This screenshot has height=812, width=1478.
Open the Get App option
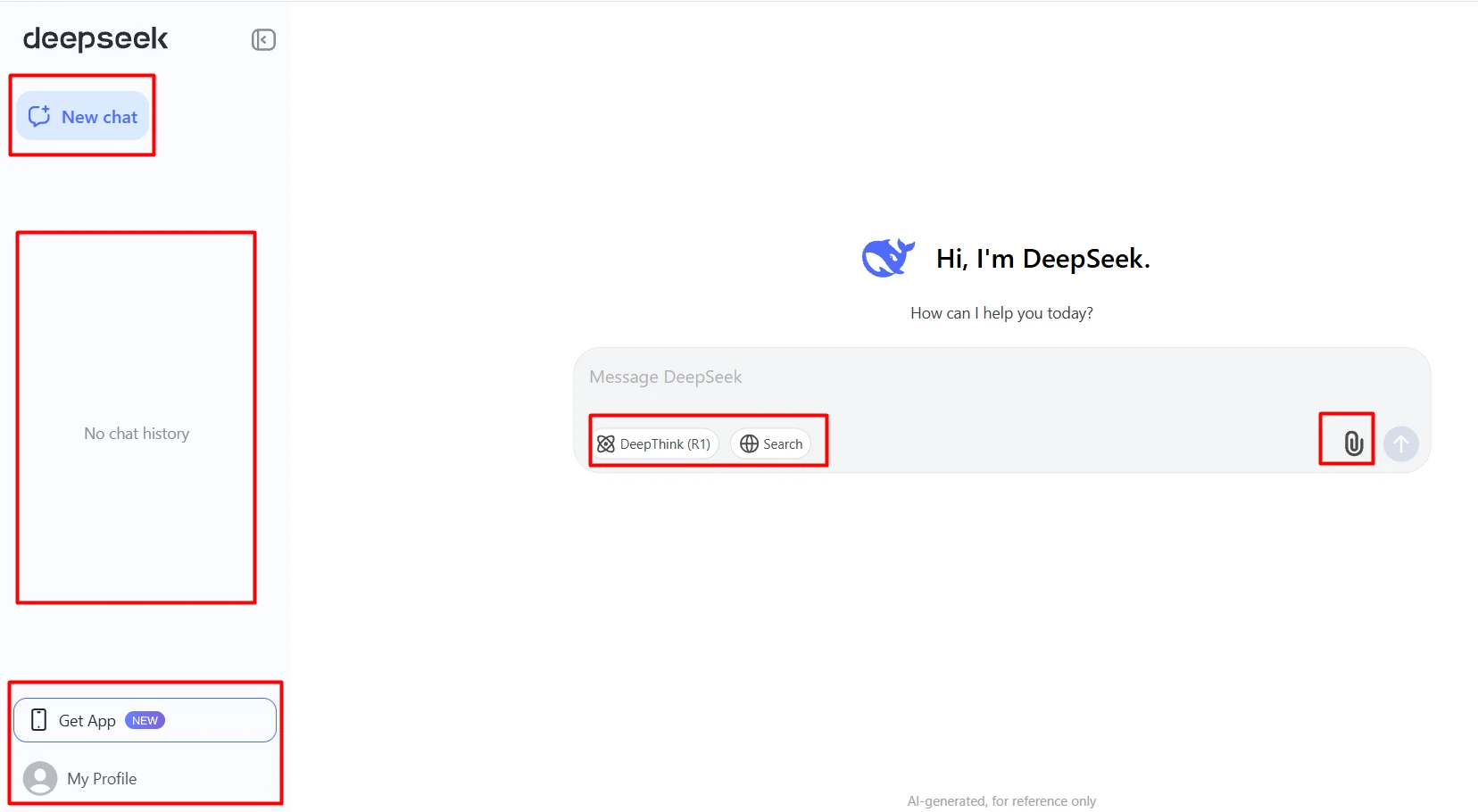[x=145, y=720]
